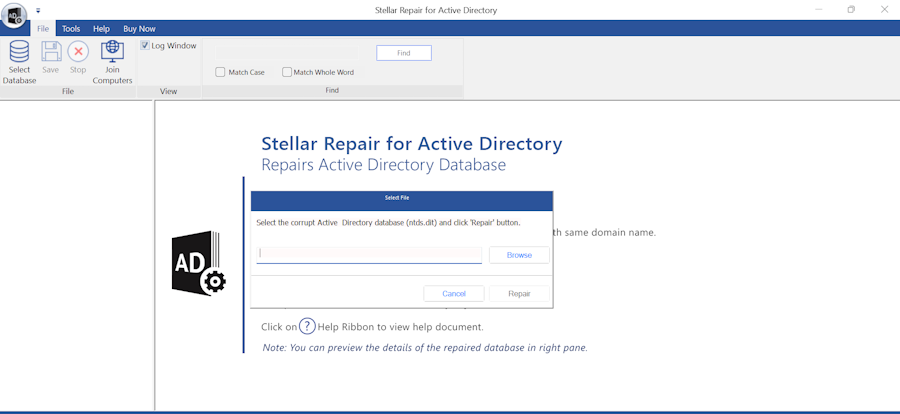Click the Help question mark icon
Screen dimensions: 900x414
pos(307,326)
